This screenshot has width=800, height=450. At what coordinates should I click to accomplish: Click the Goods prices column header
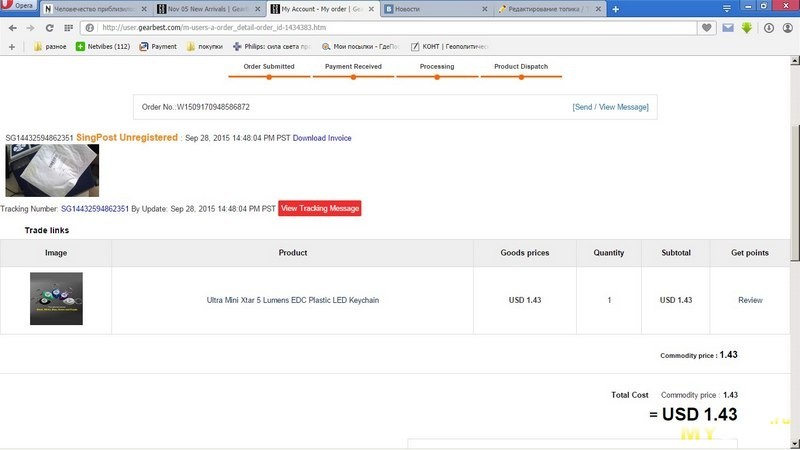[x=524, y=253]
